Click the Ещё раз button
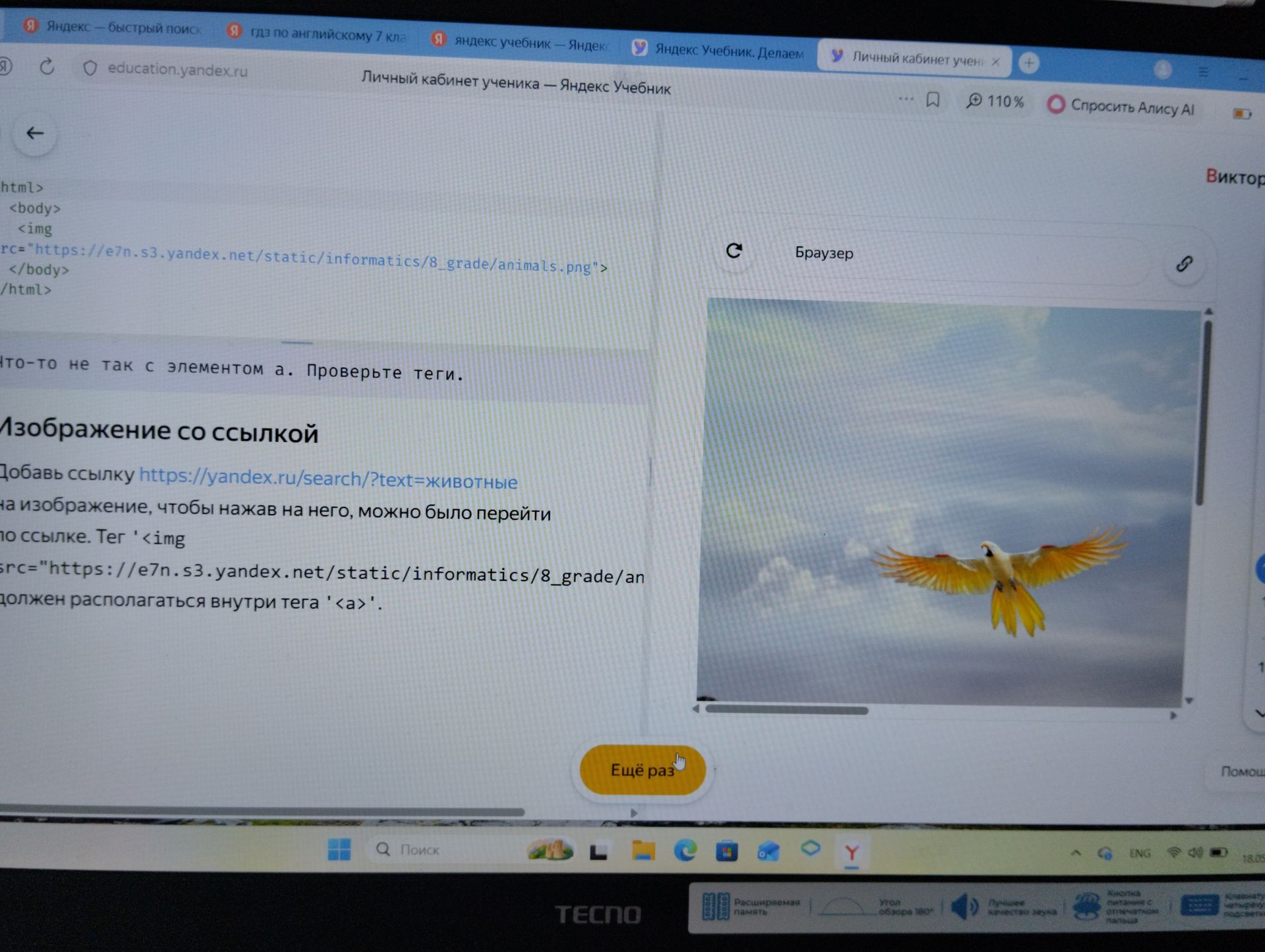 point(642,770)
